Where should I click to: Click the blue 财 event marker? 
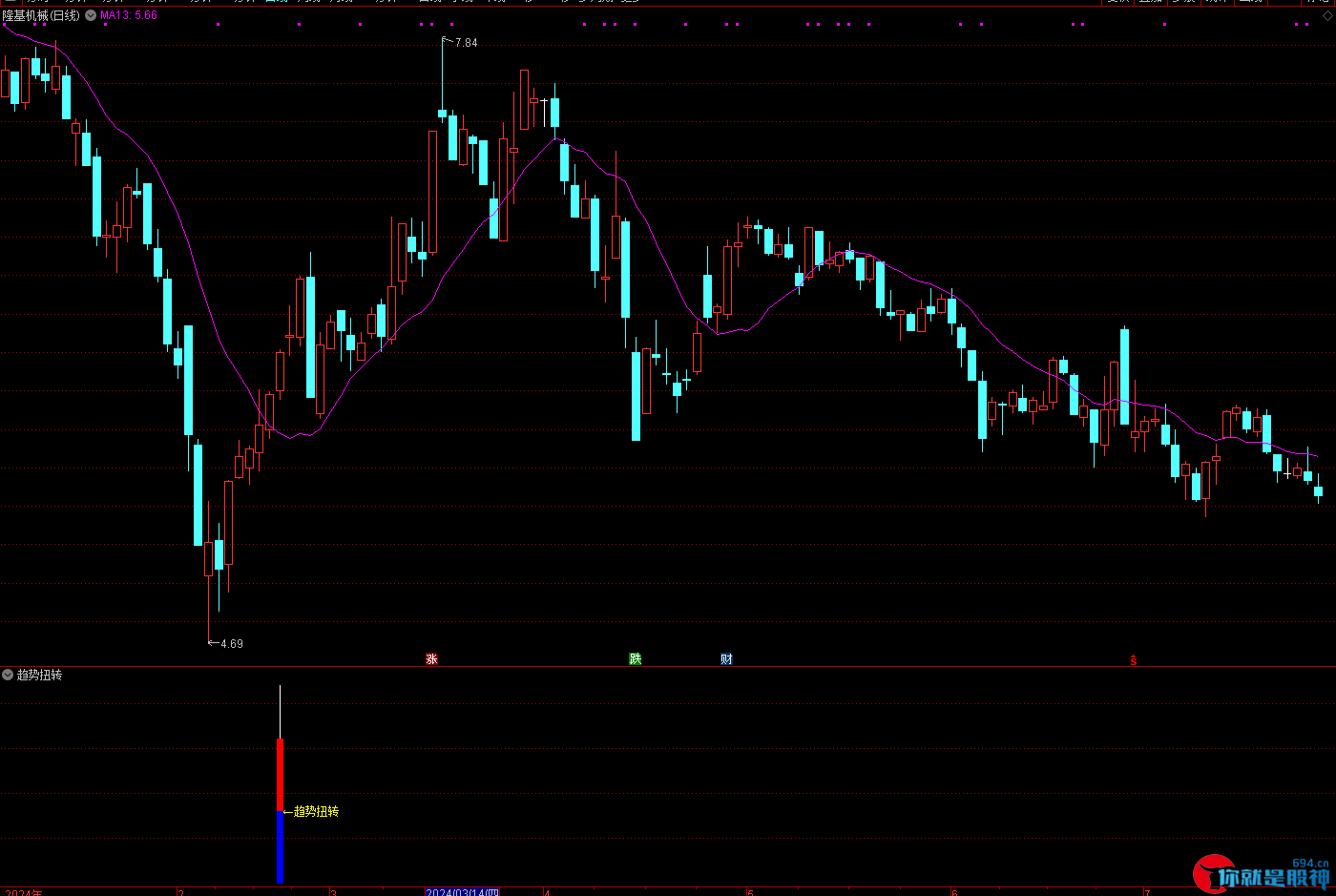pyautogui.click(x=726, y=658)
